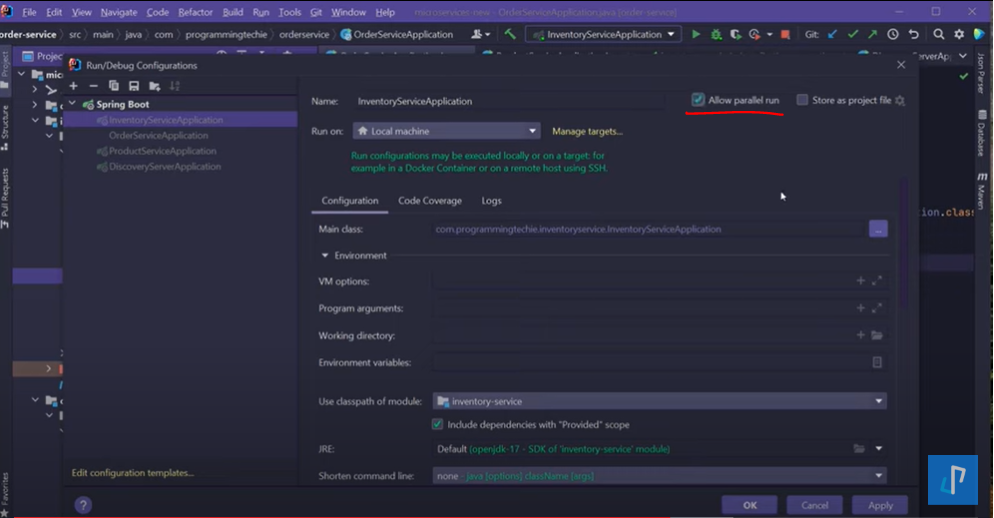Remove the selected configuration with minus icon

[94, 86]
